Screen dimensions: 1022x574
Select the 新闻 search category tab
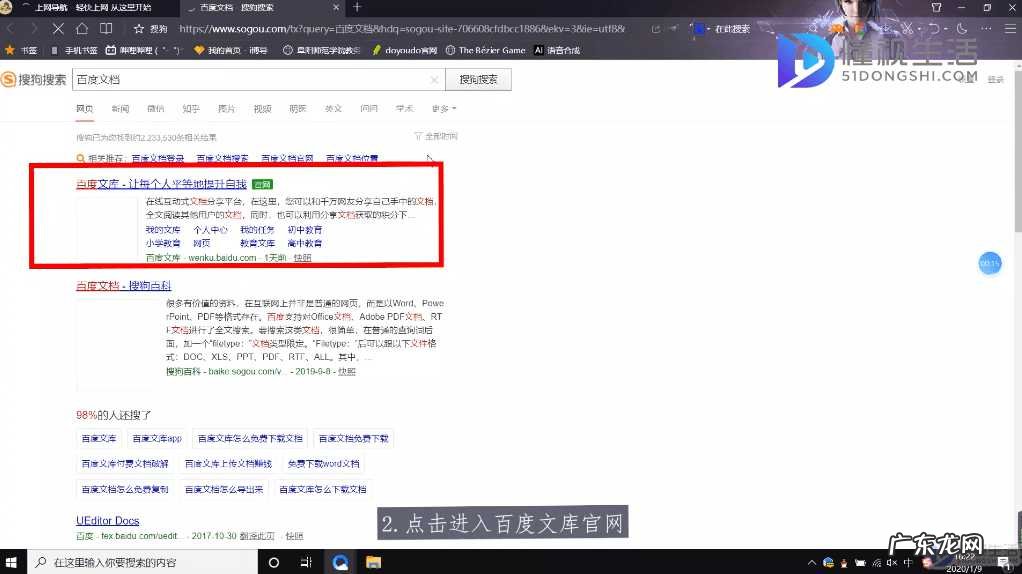click(x=120, y=109)
